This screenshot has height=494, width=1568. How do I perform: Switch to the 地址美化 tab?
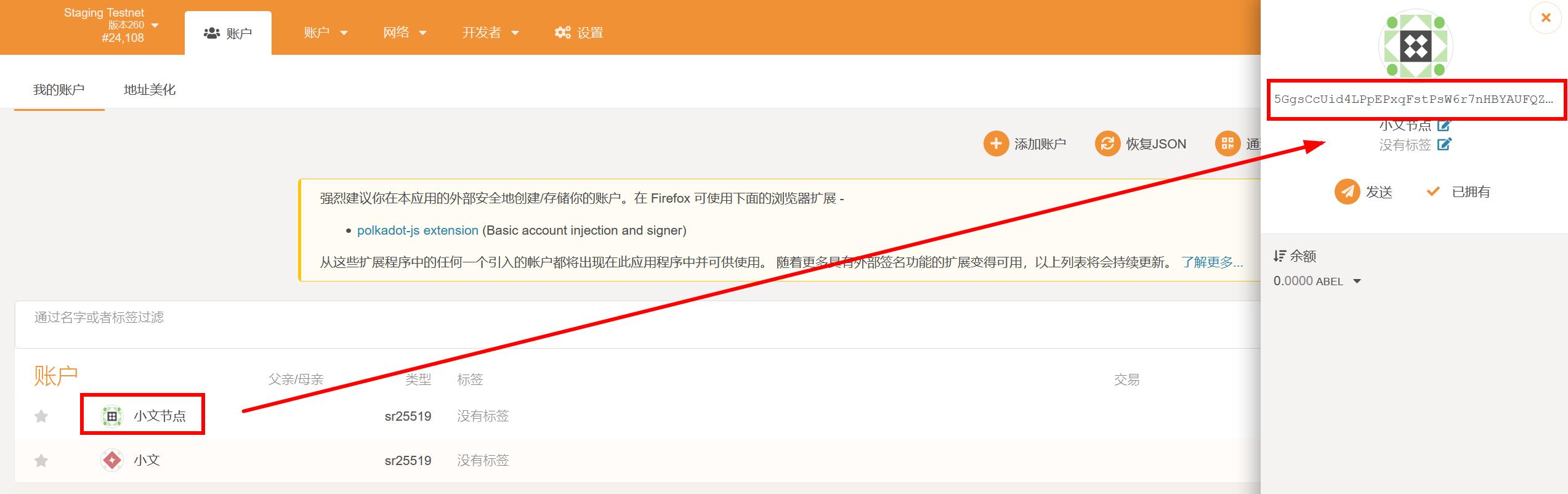pos(150,90)
